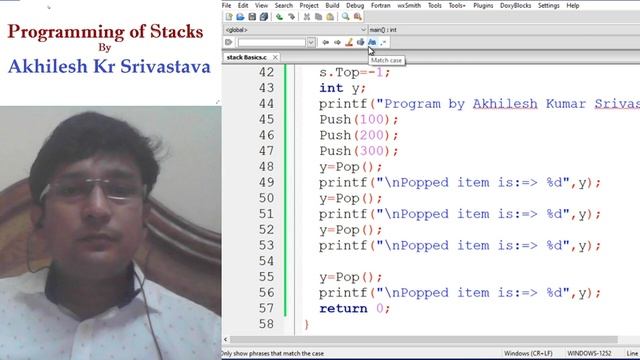Open the Edit menu

coord(243,6)
